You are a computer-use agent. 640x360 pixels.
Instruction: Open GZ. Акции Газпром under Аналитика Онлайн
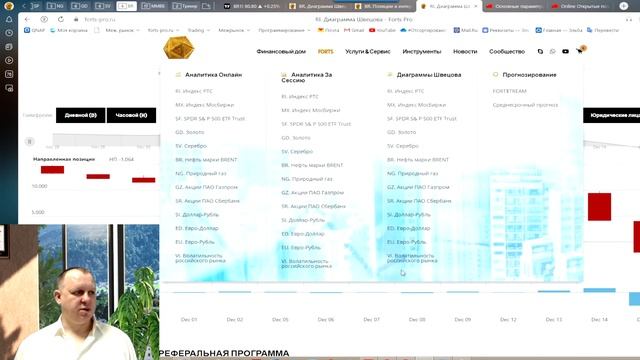click(x=207, y=187)
